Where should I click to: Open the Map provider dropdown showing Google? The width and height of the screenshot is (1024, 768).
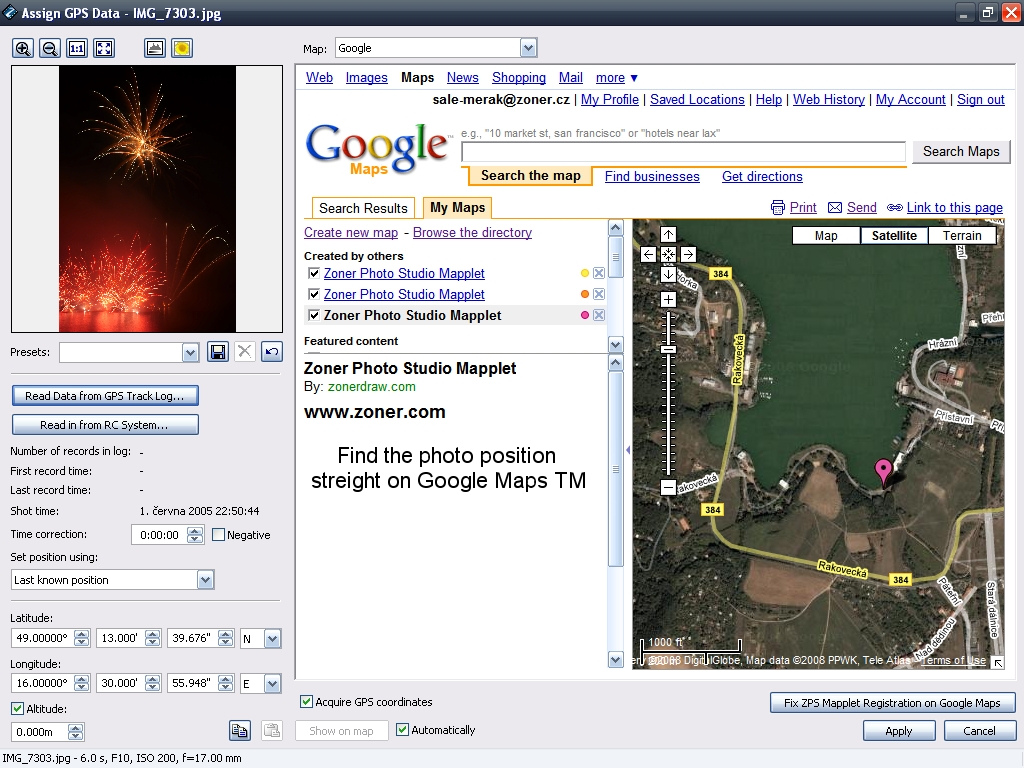528,48
